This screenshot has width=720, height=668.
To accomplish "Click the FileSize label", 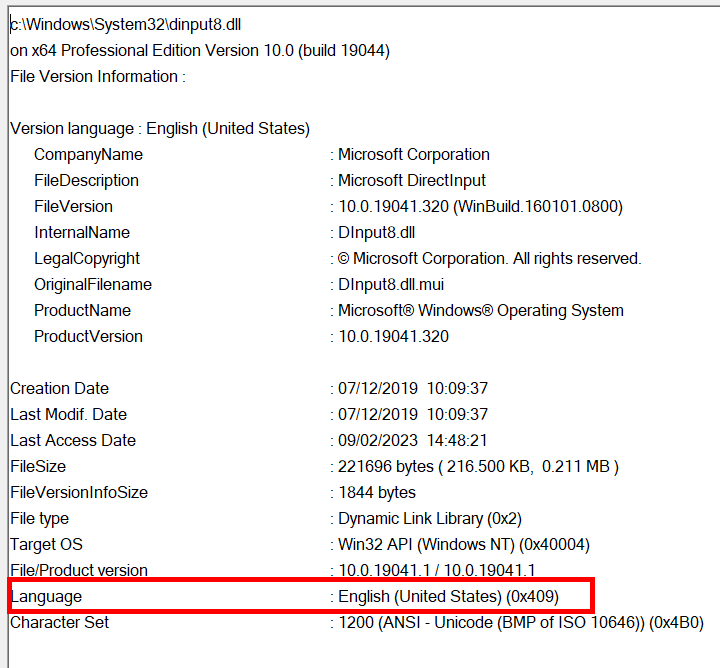I will 38,466.
